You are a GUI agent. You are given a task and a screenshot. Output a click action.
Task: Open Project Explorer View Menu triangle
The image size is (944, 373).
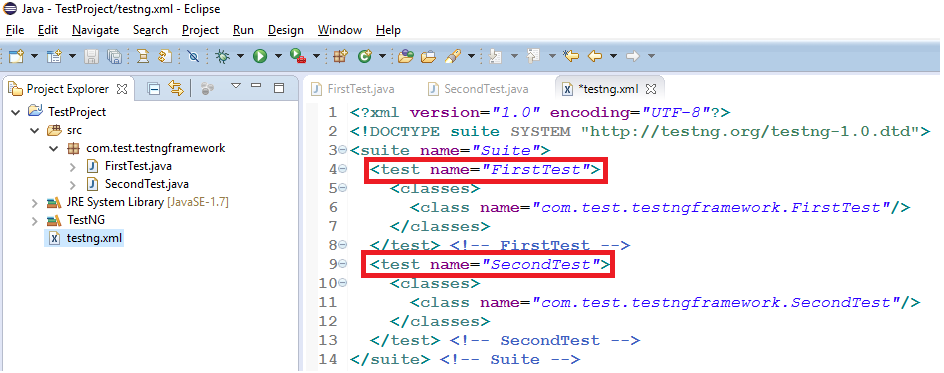236,86
